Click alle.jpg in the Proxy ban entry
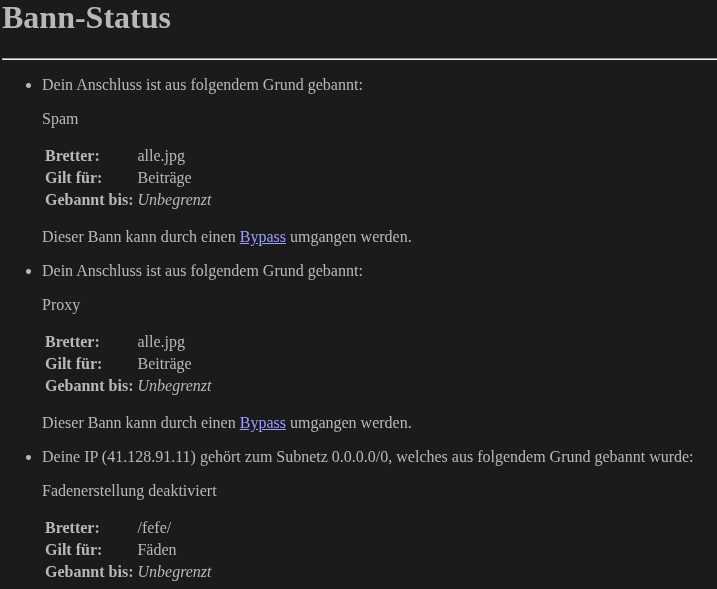Screen dimensions: 717x589 click(x=161, y=342)
